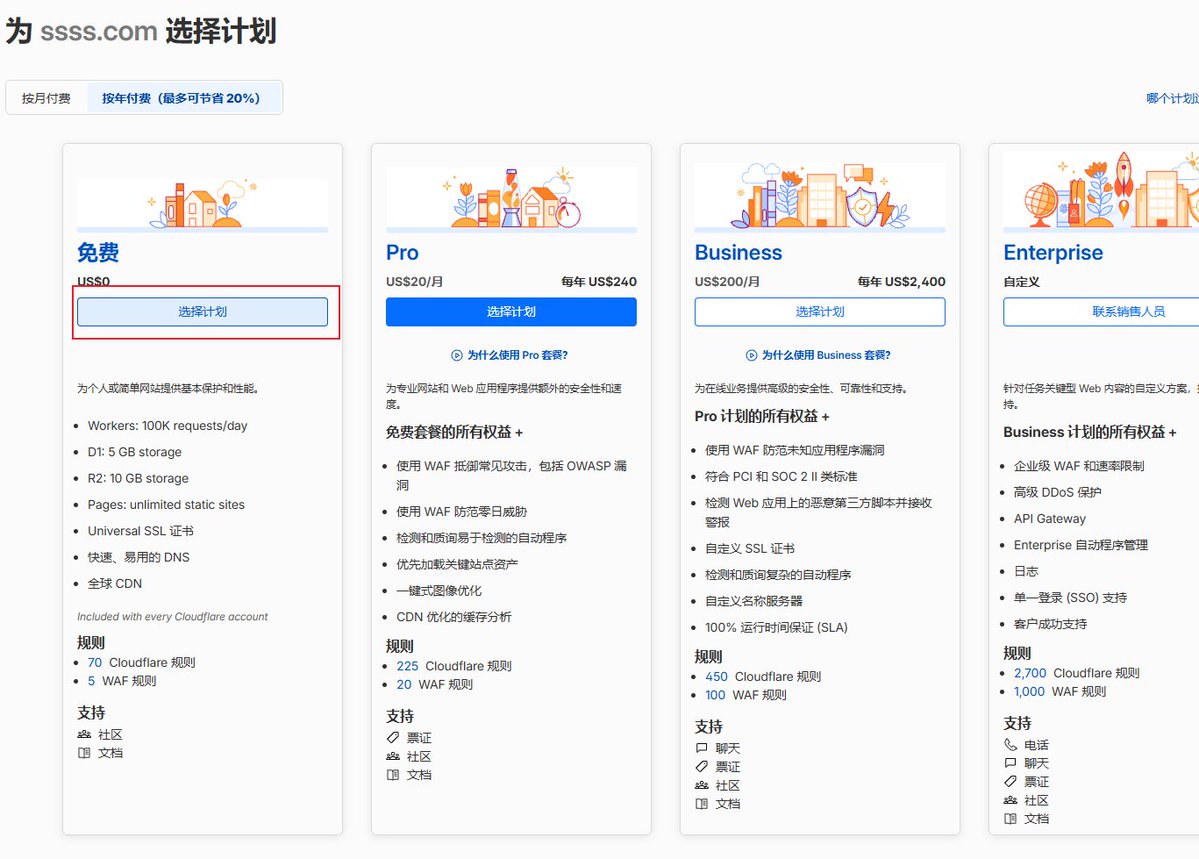Click Business plan chat 聊天 icon
This screenshot has width=1199, height=859.
click(x=701, y=748)
